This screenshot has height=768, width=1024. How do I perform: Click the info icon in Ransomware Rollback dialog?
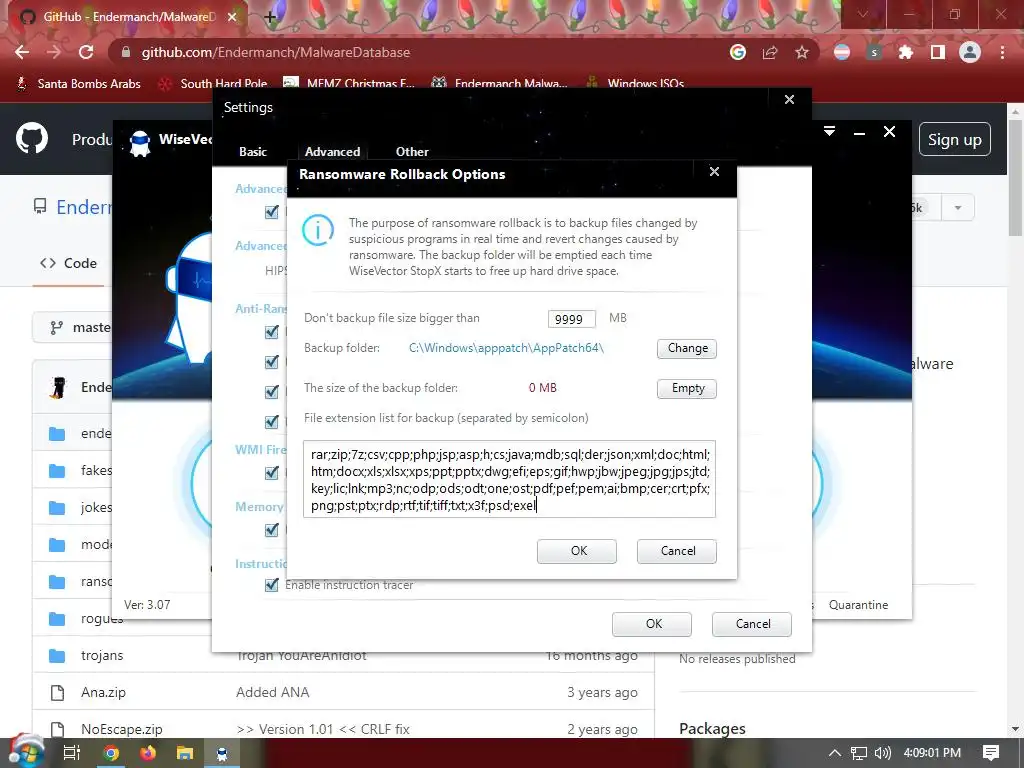point(318,230)
